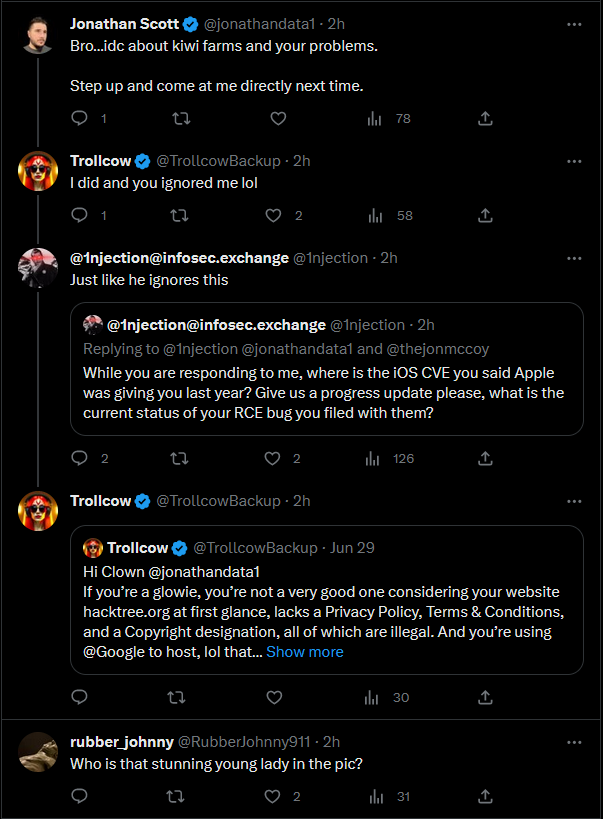Like Jonathan Scott's tweet

pyautogui.click(x=279, y=119)
